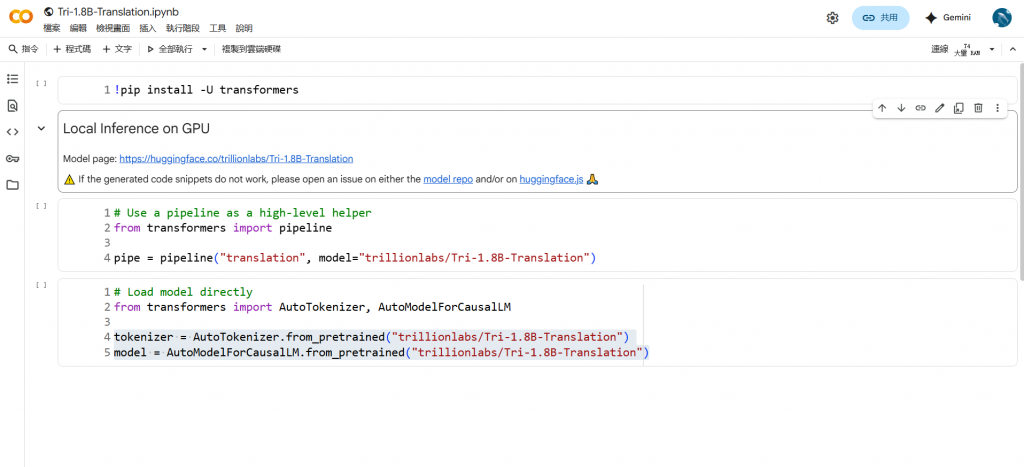Open the secrets key icon in sidebar
The height and width of the screenshot is (467, 1024).
click(12, 158)
